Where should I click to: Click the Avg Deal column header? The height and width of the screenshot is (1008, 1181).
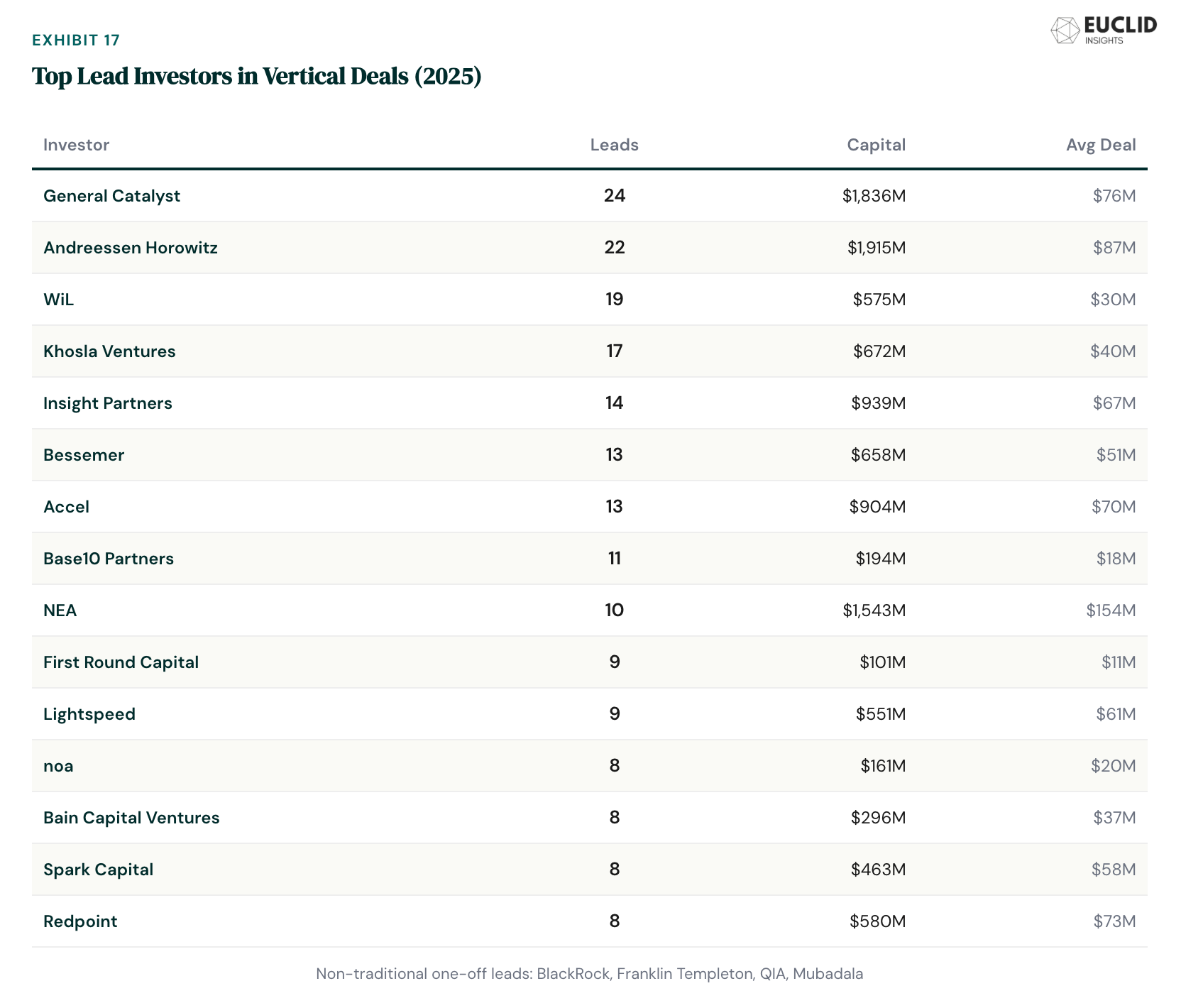[1101, 145]
